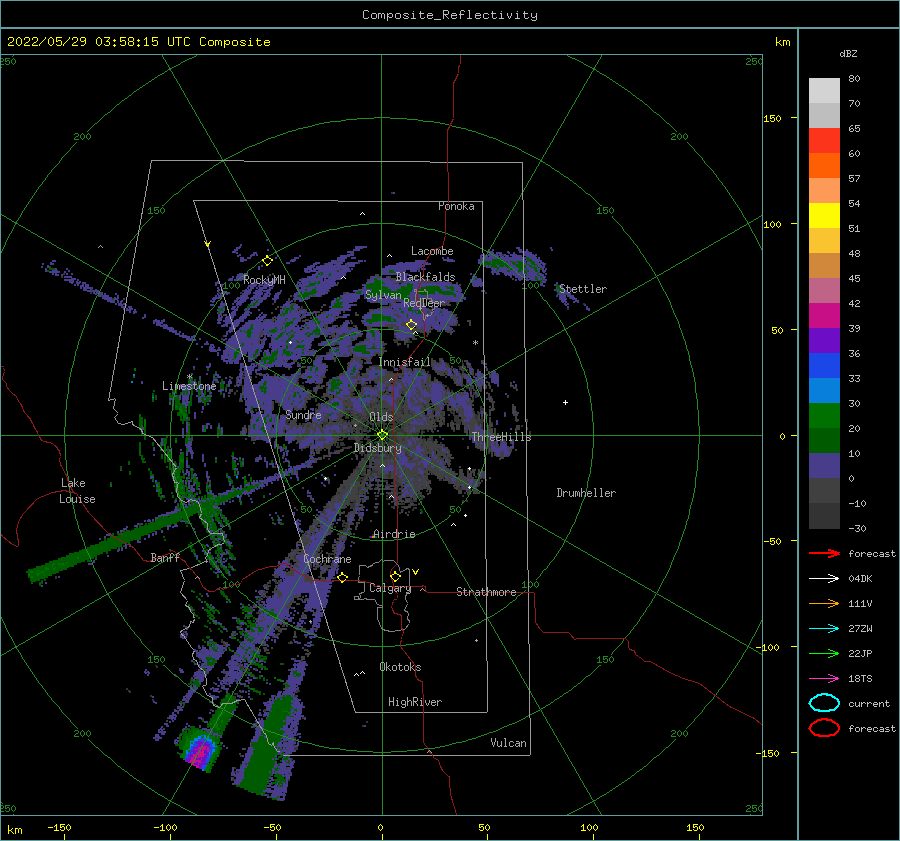The image size is (900, 841).
Task: Click the Blackfalds town label
Action: tap(425, 277)
